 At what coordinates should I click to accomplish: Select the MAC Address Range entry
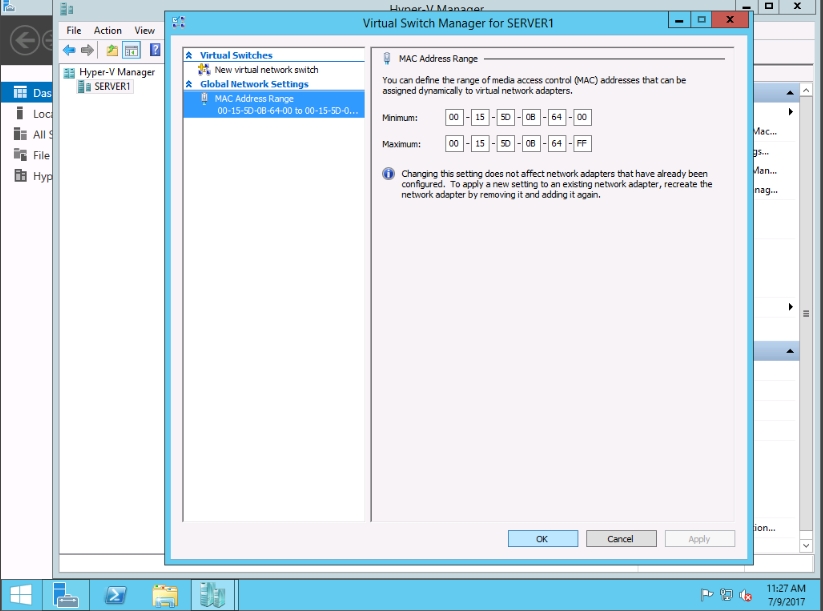274,104
